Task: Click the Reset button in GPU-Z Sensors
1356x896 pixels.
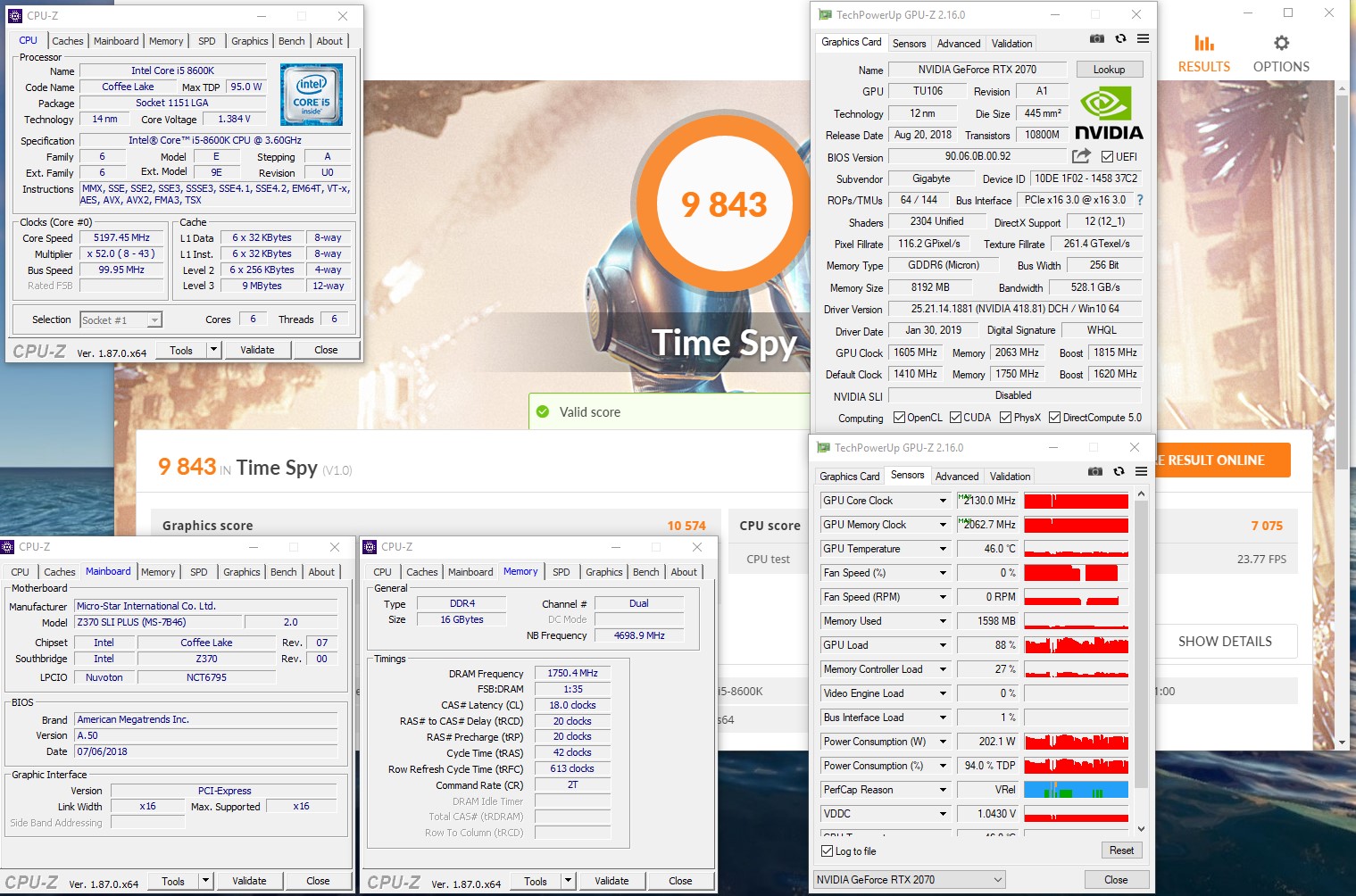Action: pyautogui.click(x=1121, y=850)
